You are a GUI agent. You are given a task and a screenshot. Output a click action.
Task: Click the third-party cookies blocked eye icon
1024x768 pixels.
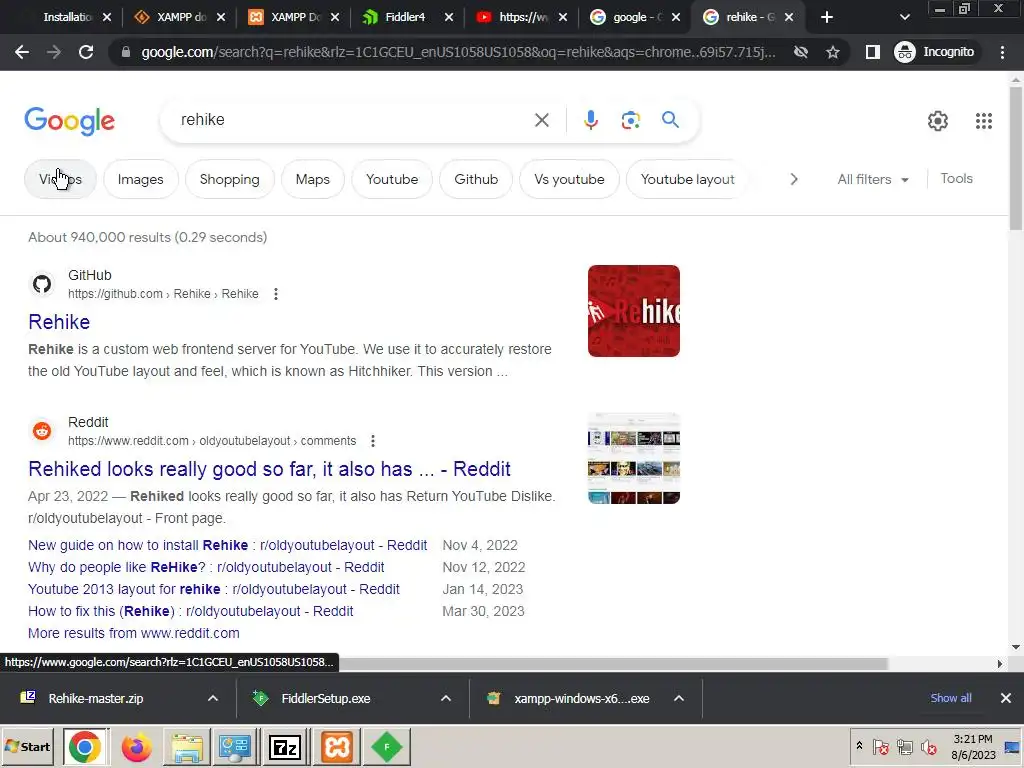click(x=801, y=52)
